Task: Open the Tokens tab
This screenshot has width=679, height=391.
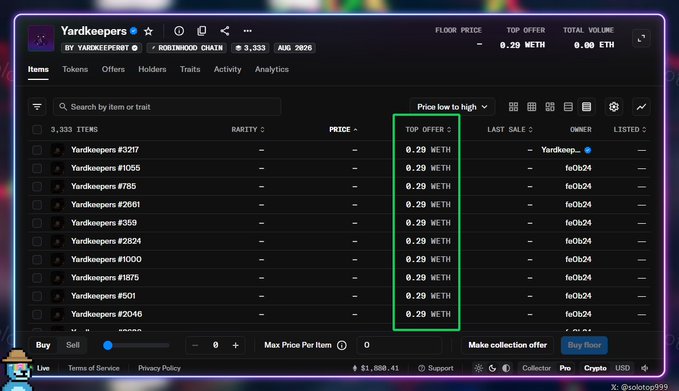Action: (75, 69)
